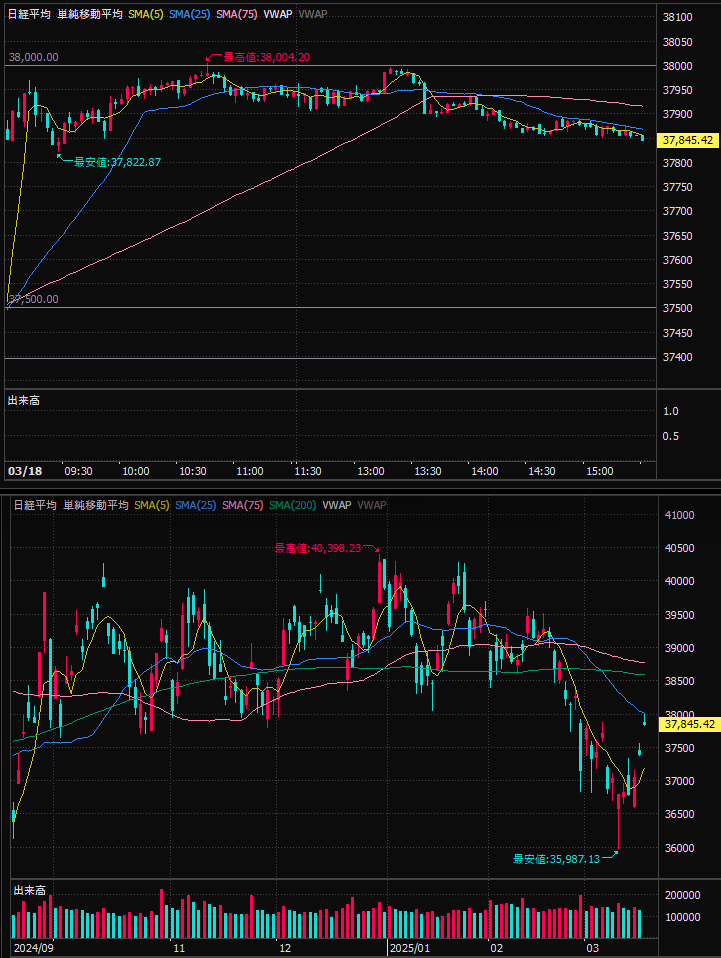Image resolution: width=721 pixels, height=958 pixels.
Task: Click the SMA(75) legend in the daily chart
Action: tap(243, 505)
